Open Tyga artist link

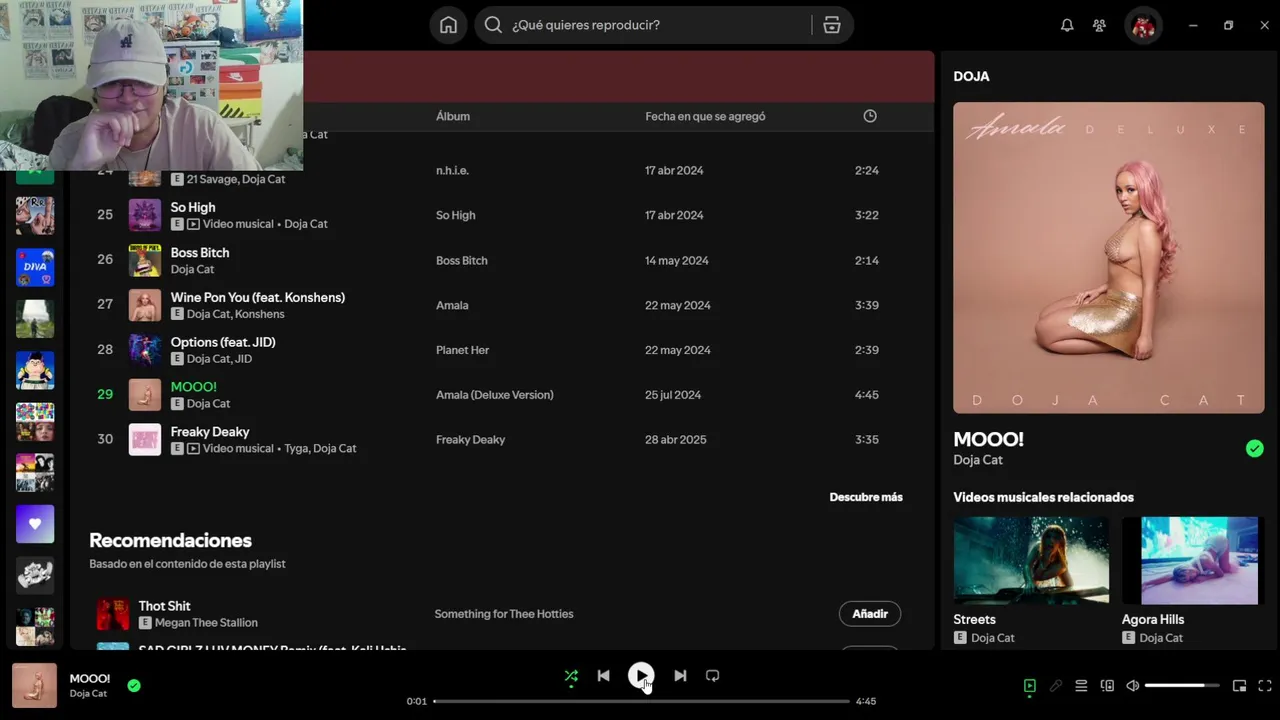click(295, 449)
